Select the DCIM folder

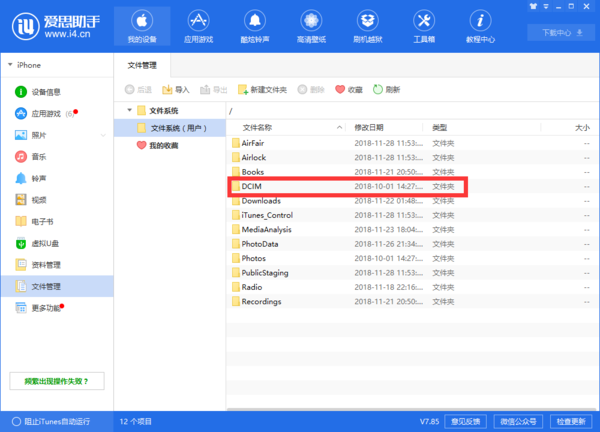[412, 186]
